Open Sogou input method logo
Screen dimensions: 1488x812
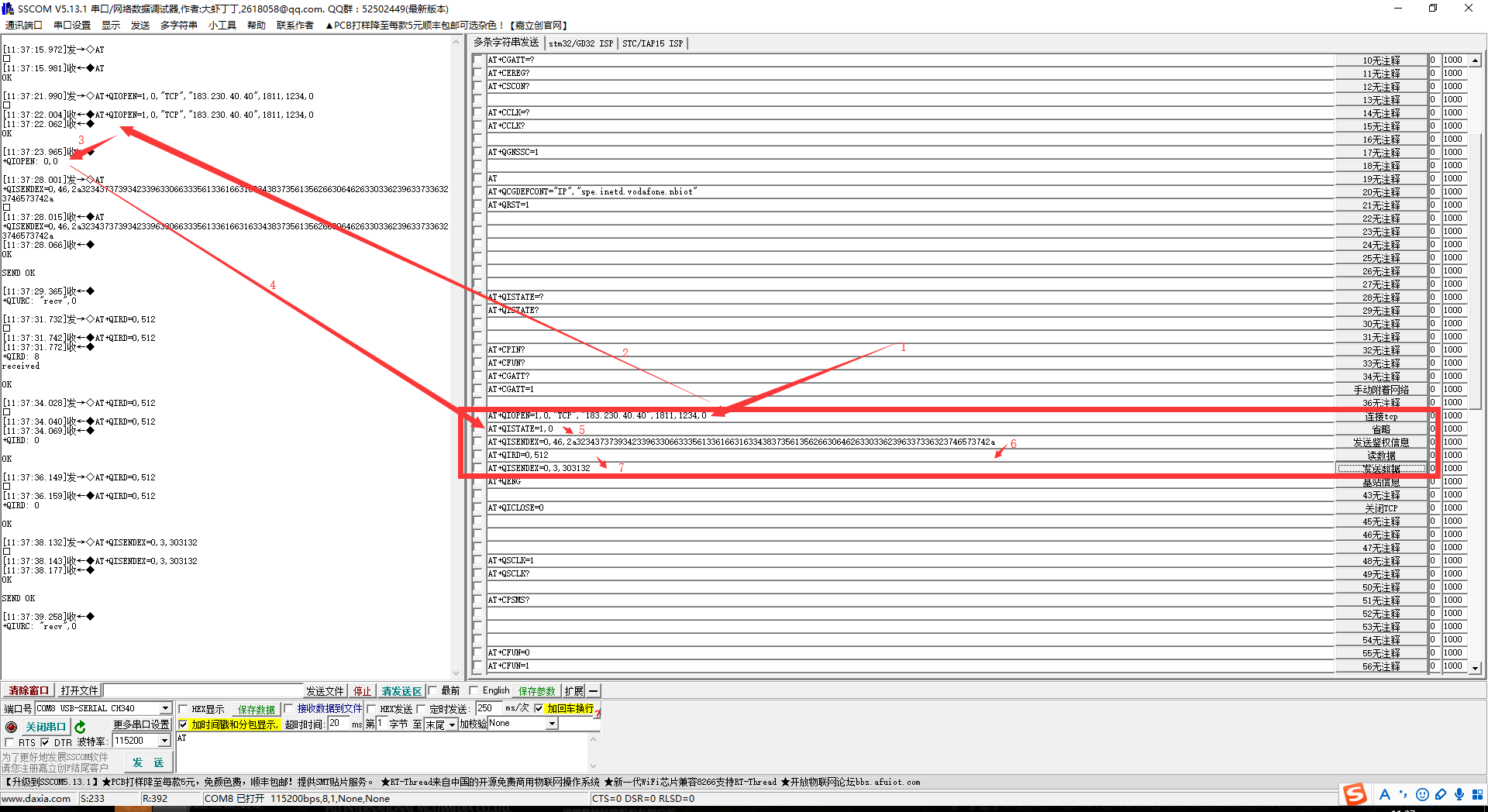(x=1355, y=794)
